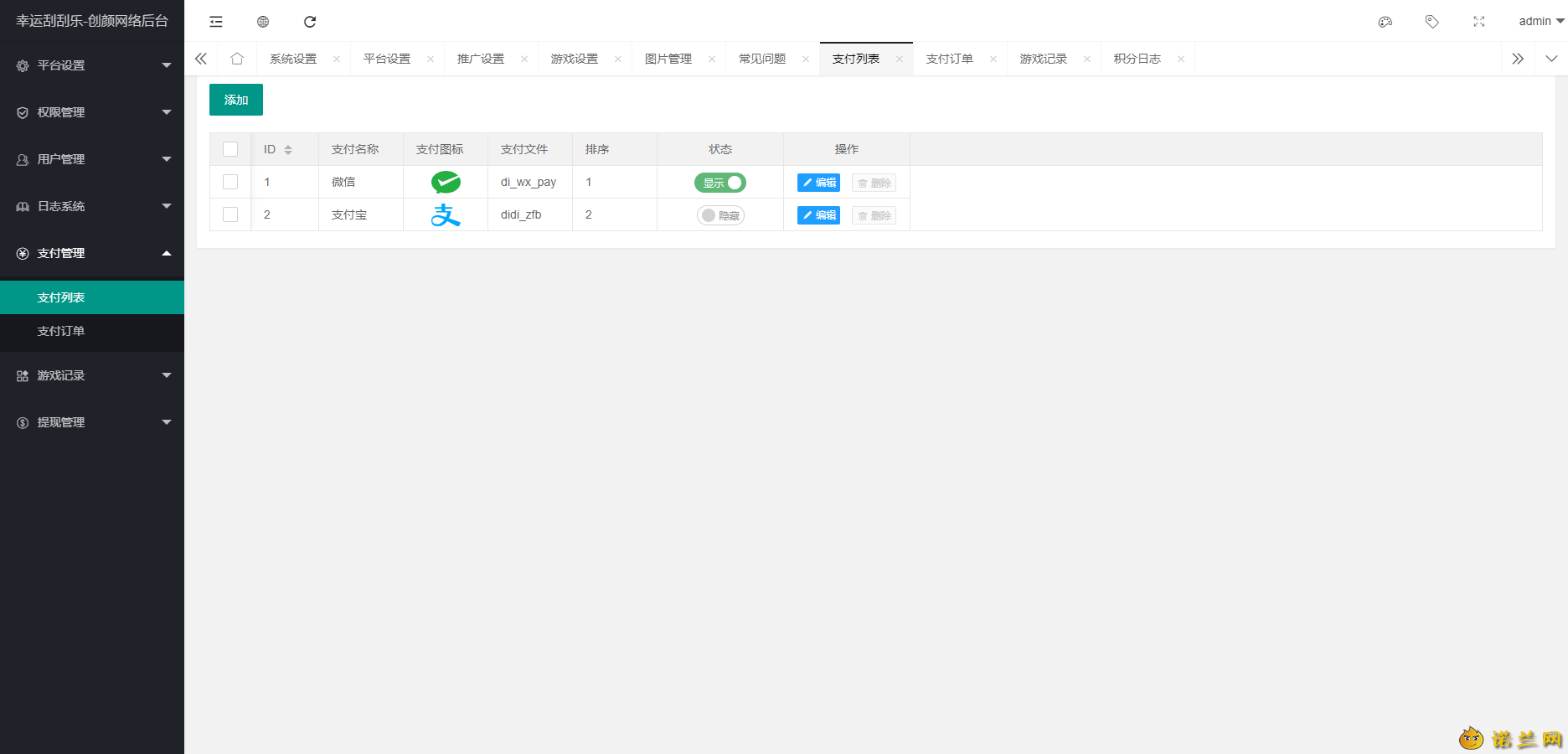Screen dimensions: 1568x754
Task: Click 编辑 for the 微信 row
Action: [818, 183]
